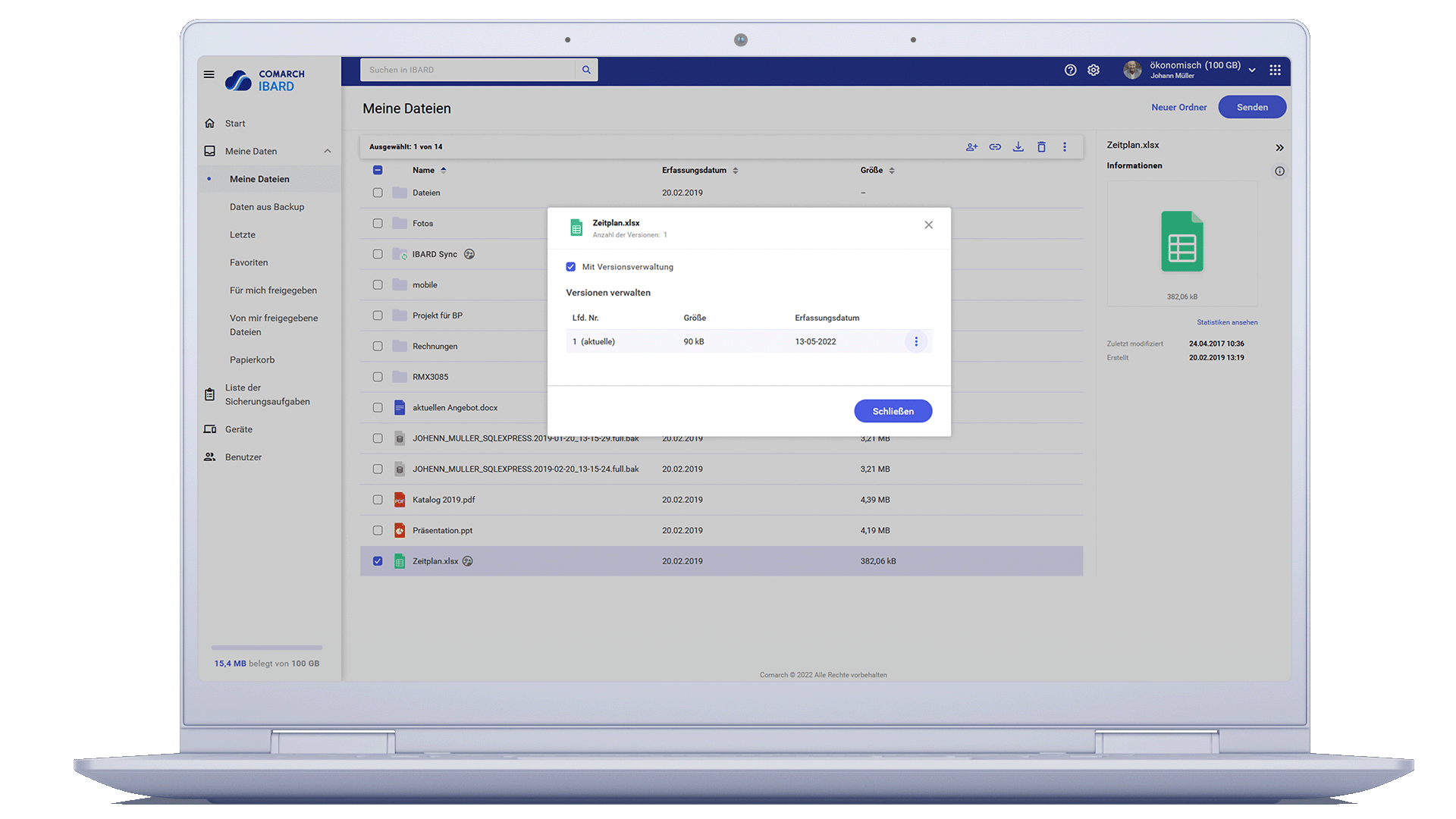Check the IBARD Sync checkbox
The height and width of the screenshot is (819, 1456).
(x=378, y=254)
